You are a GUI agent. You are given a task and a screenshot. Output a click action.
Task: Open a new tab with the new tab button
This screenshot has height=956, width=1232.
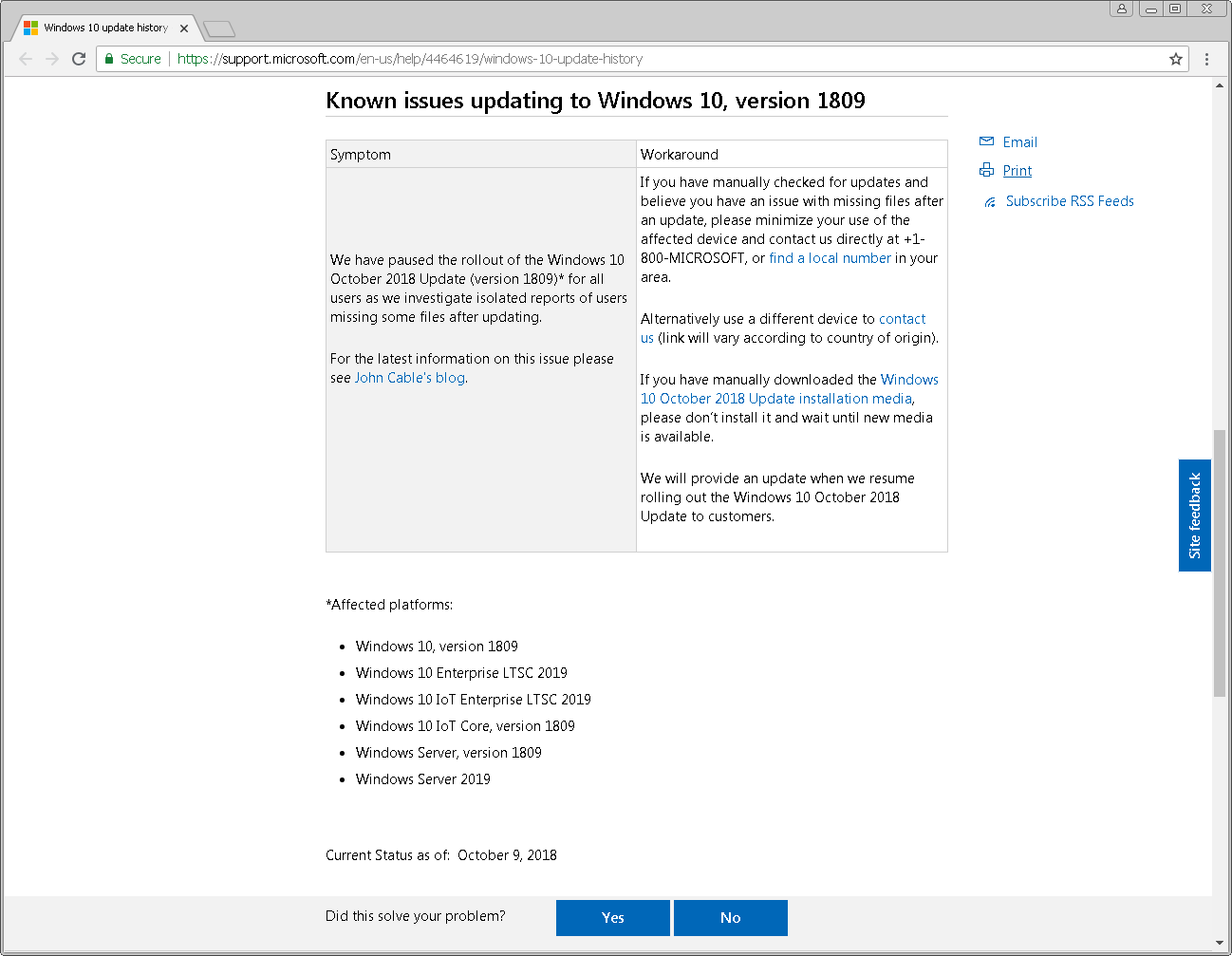pyautogui.click(x=219, y=28)
